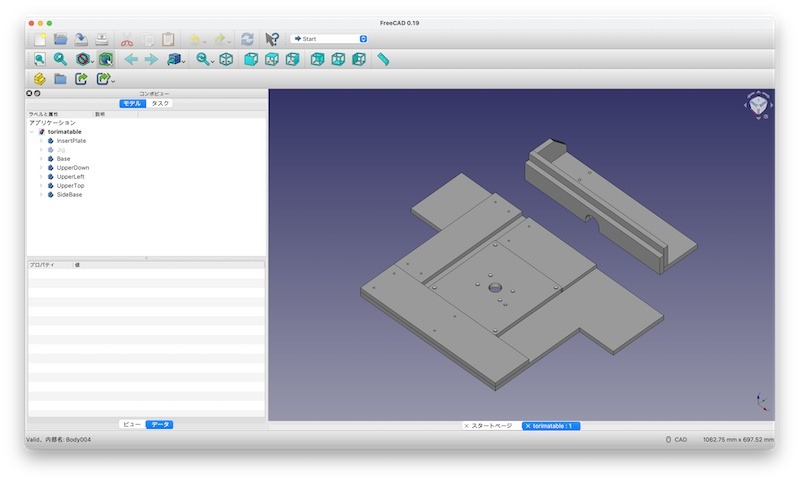Select the スタートページ document tab
800x482 pixels.
pos(491,426)
